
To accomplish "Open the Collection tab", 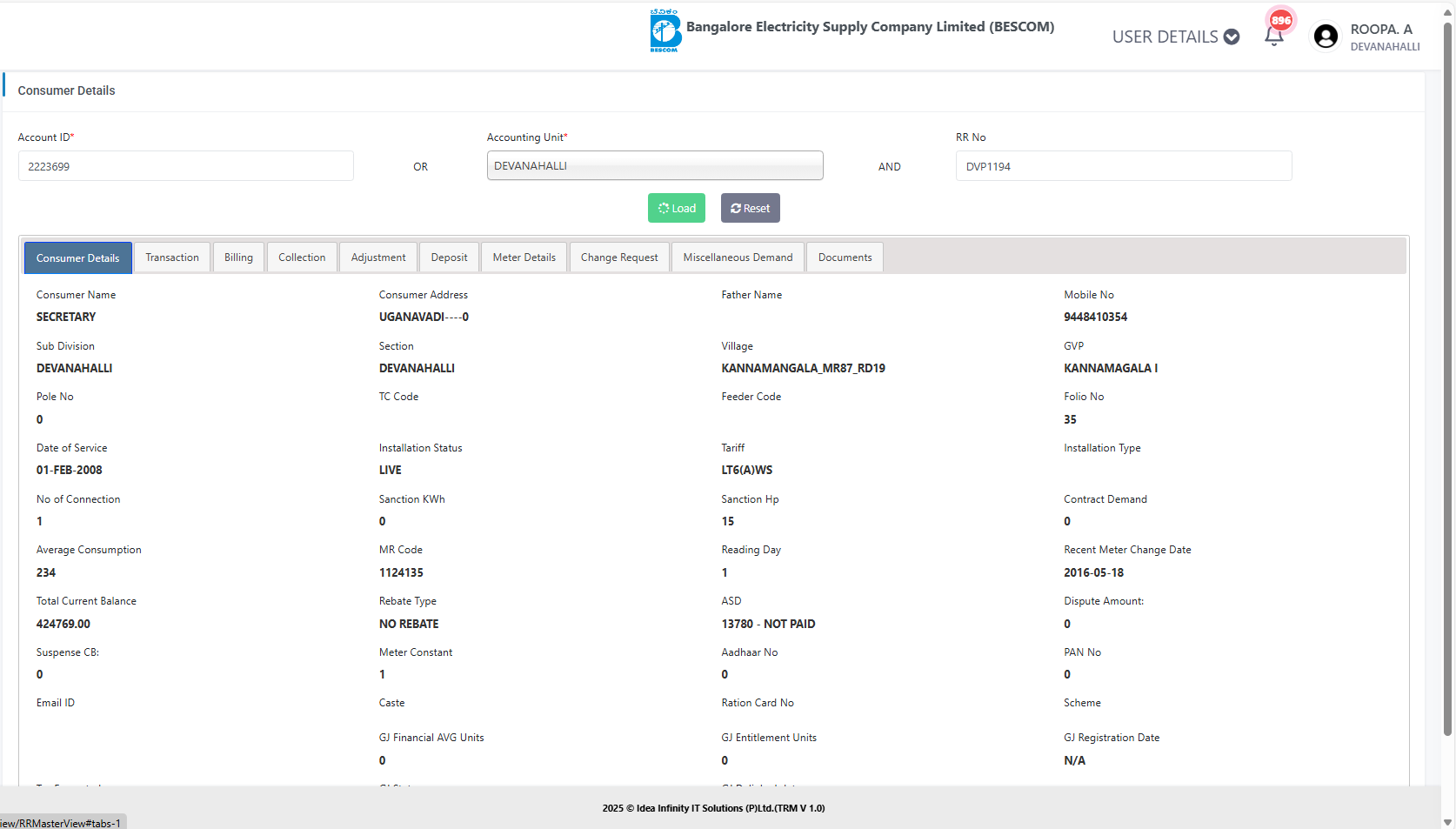I will (x=302, y=257).
